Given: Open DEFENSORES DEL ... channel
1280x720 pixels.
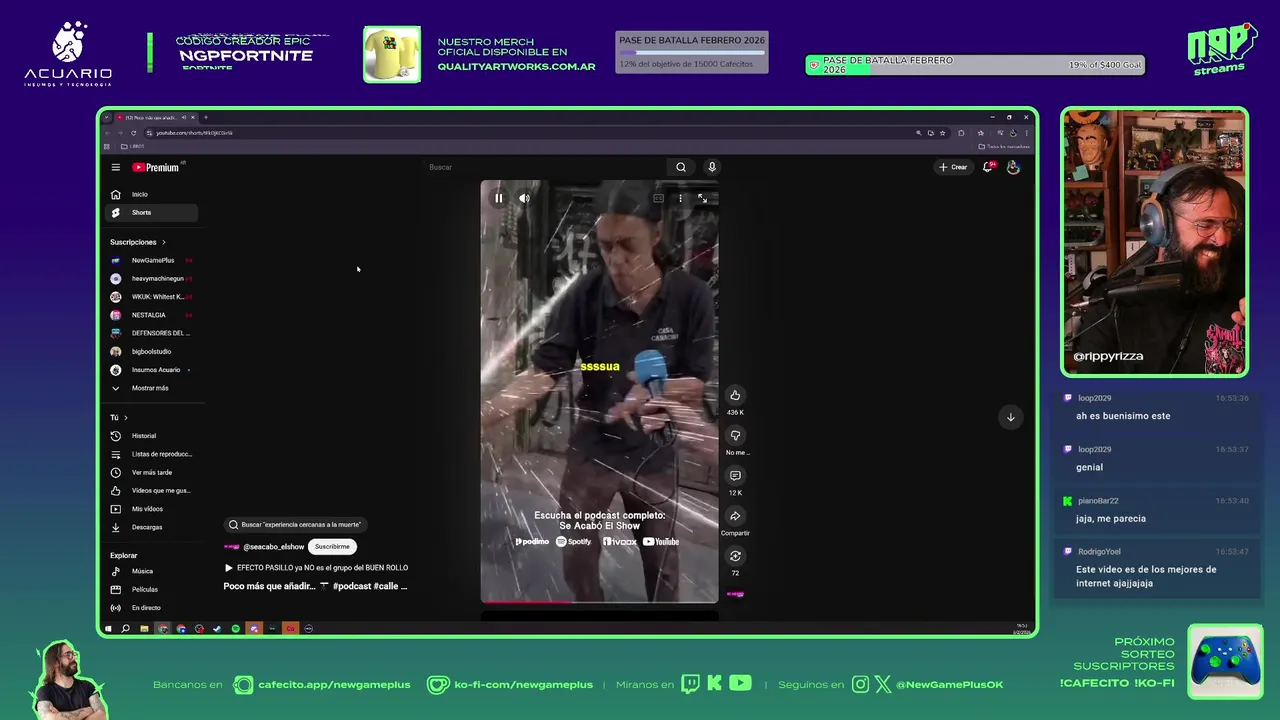Looking at the screenshot, I should pyautogui.click(x=151, y=333).
